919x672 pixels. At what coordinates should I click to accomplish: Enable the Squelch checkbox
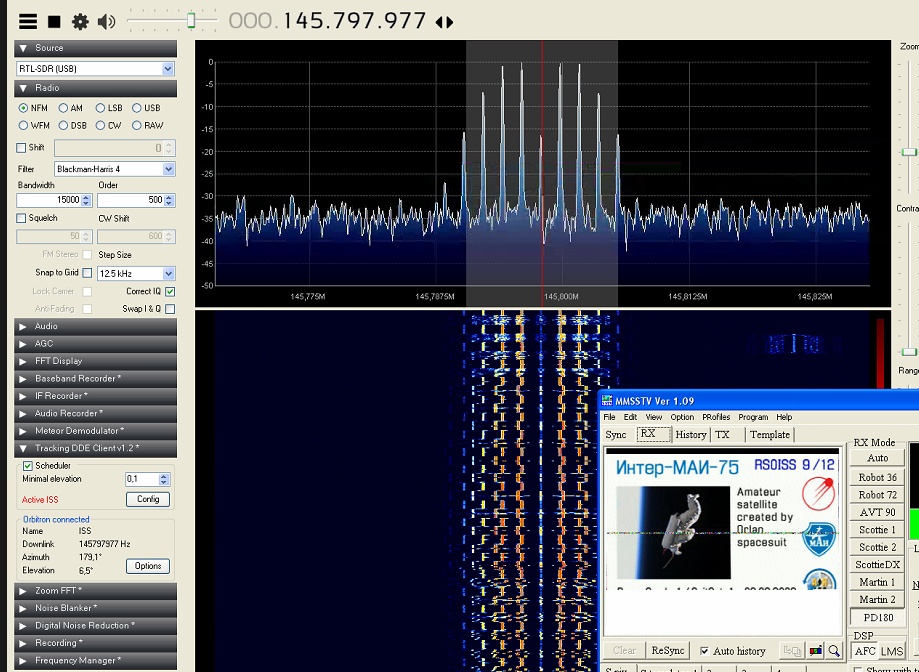tap(21, 218)
